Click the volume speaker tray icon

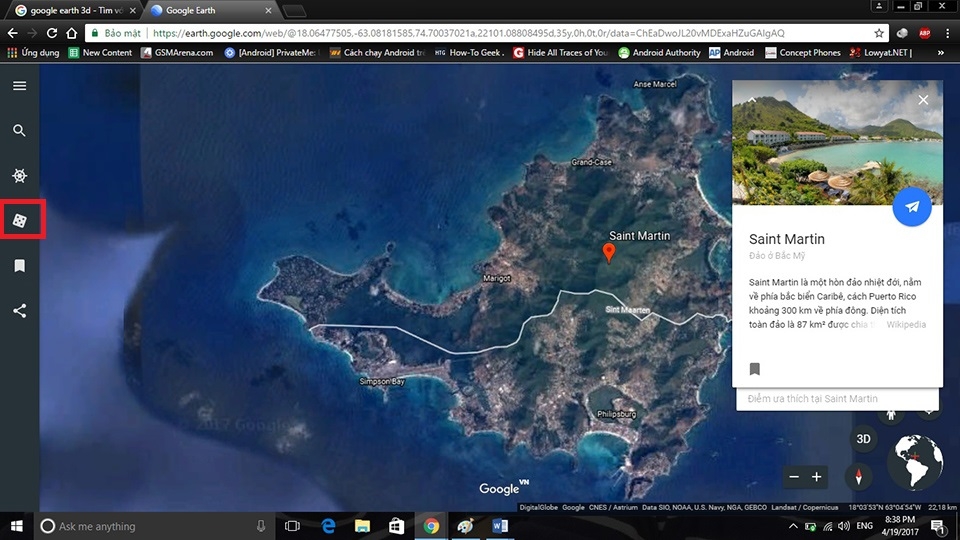tap(844, 526)
